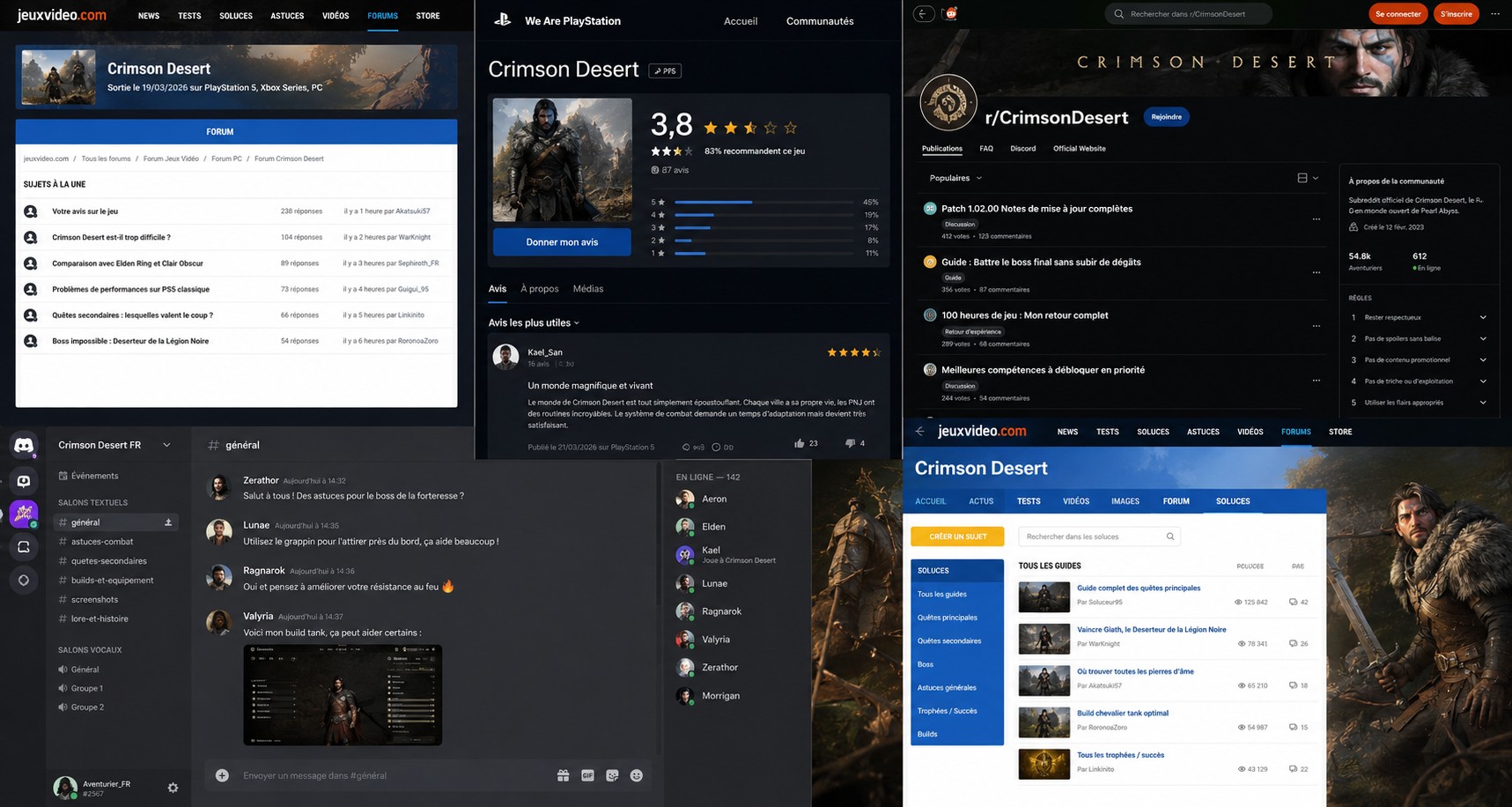Expand rule 1 Rester respectueux
The width and height of the screenshot is (1512, 807).
[x=1483, y=317]
